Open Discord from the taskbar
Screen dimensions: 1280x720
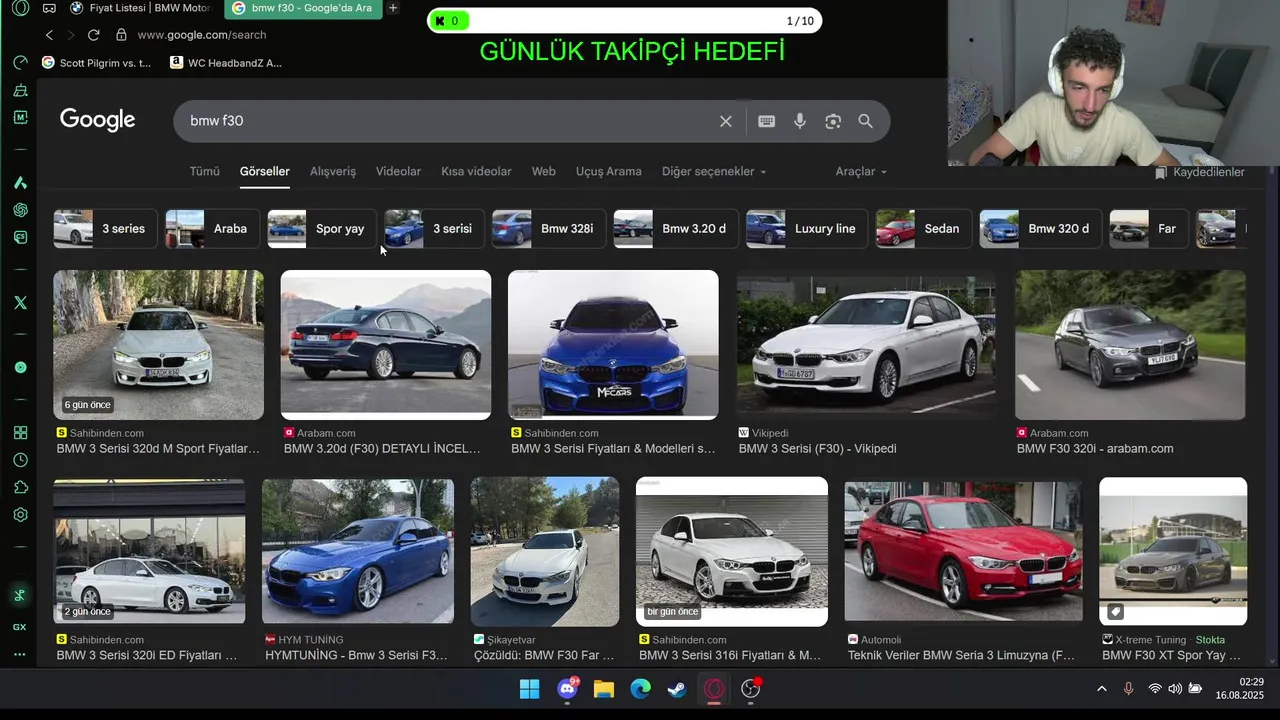568,689
